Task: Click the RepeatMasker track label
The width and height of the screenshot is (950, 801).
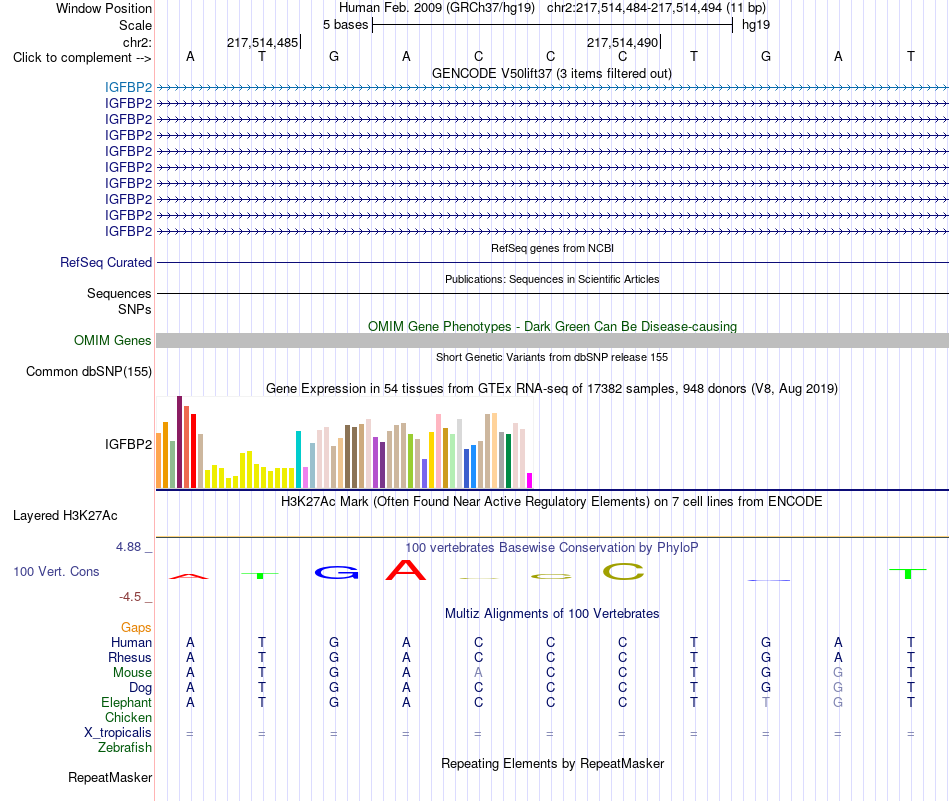Action: [110, 777]
